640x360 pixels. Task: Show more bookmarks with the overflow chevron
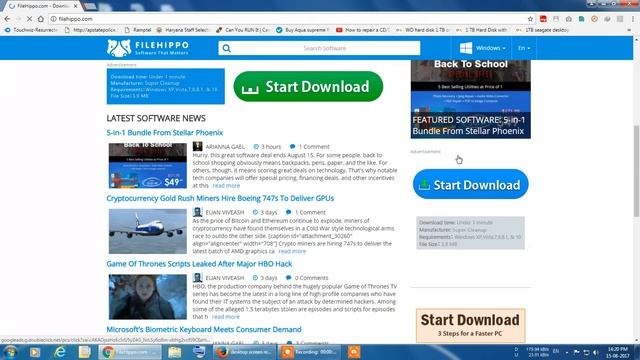(629, 30)
